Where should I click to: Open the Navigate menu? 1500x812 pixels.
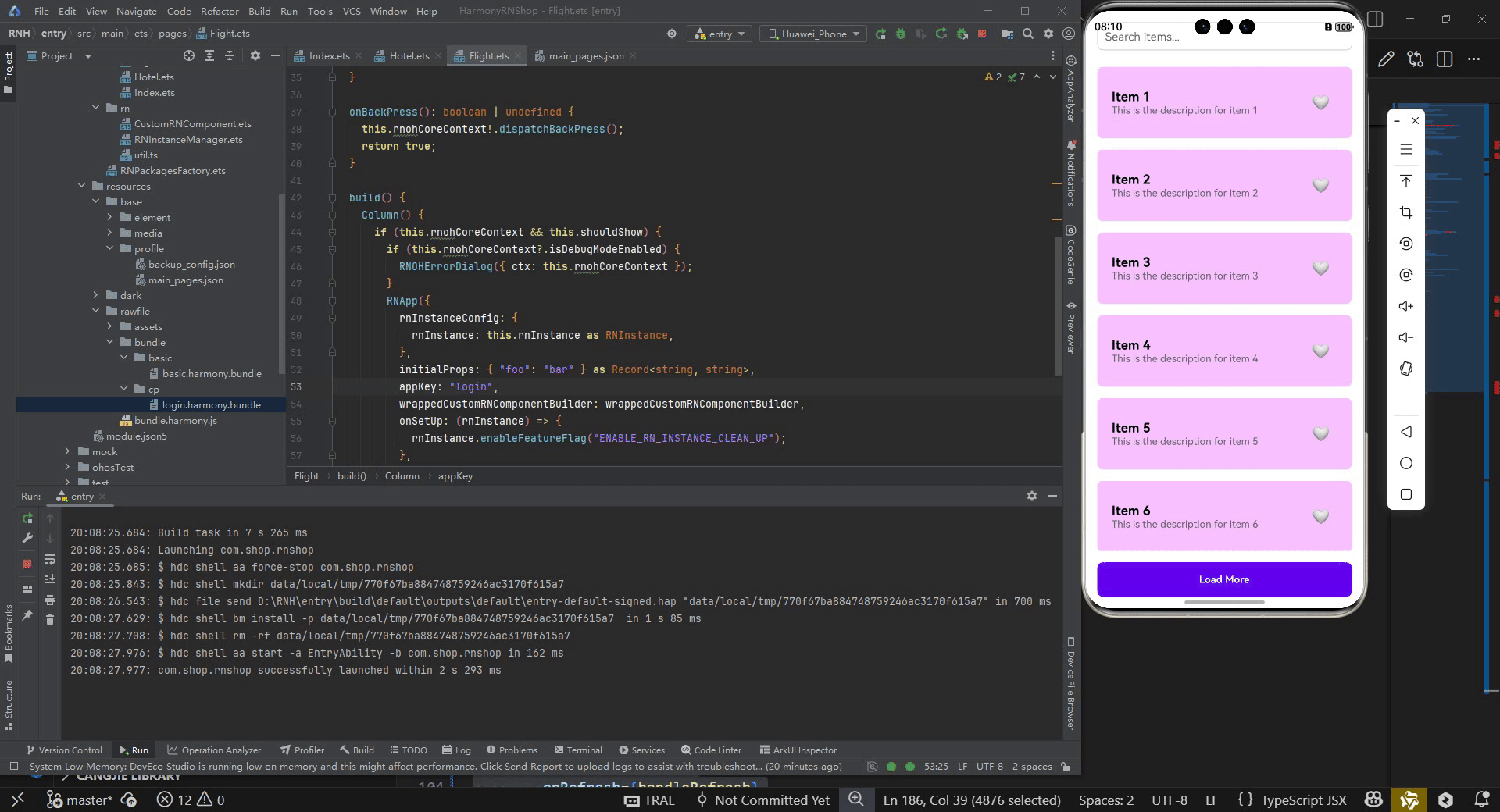(137, 11)
